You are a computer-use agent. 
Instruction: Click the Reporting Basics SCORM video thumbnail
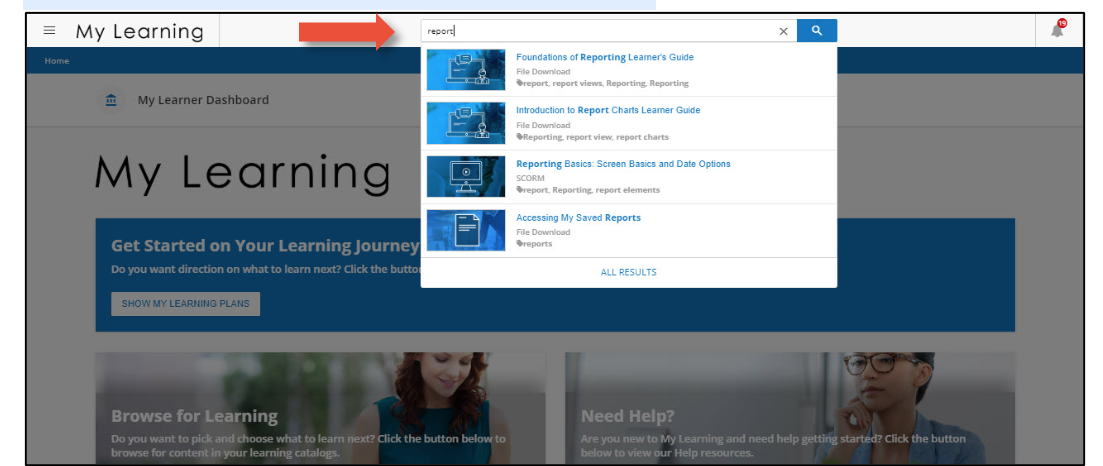[x=465, y=176]
